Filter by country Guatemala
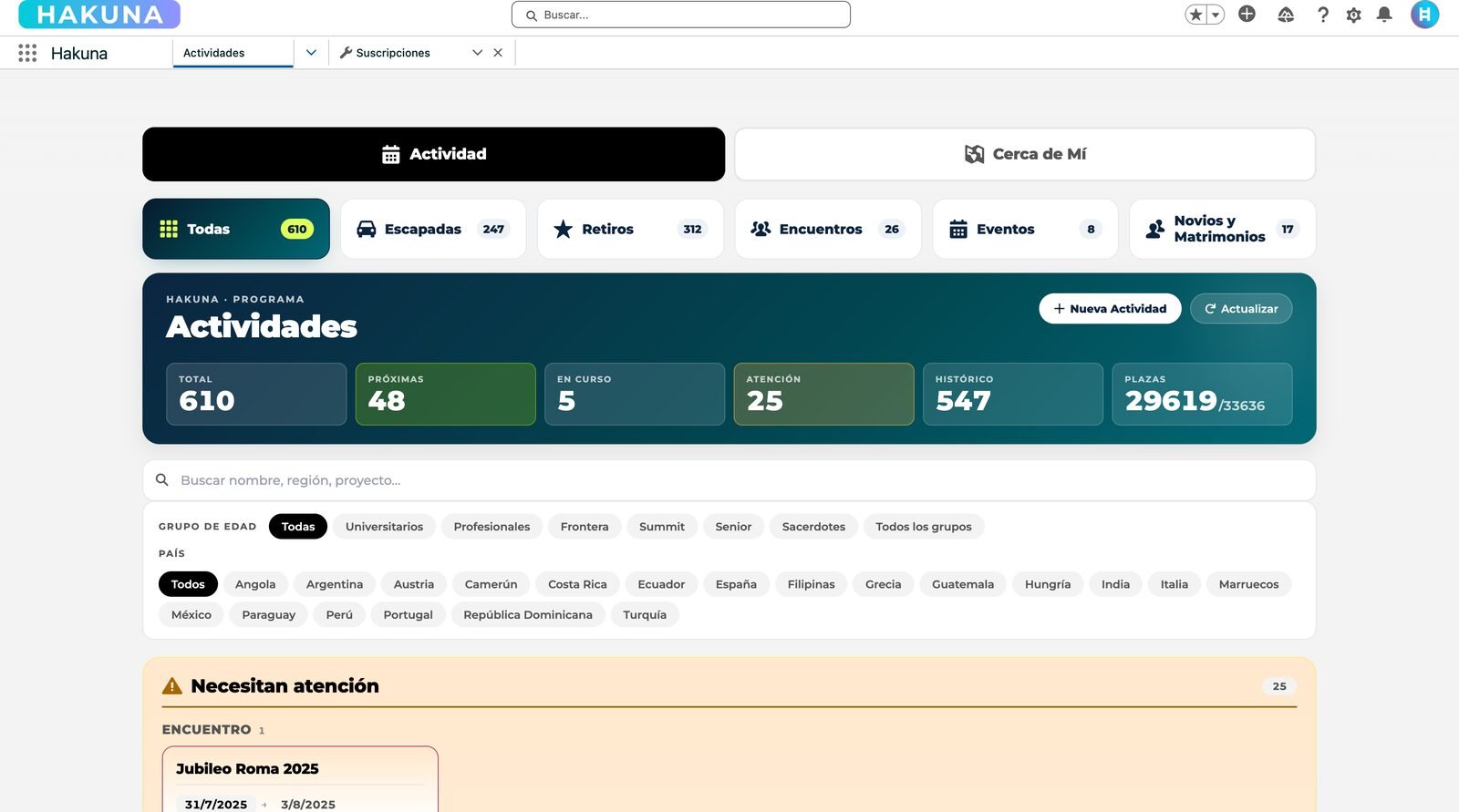 [963, 584]
